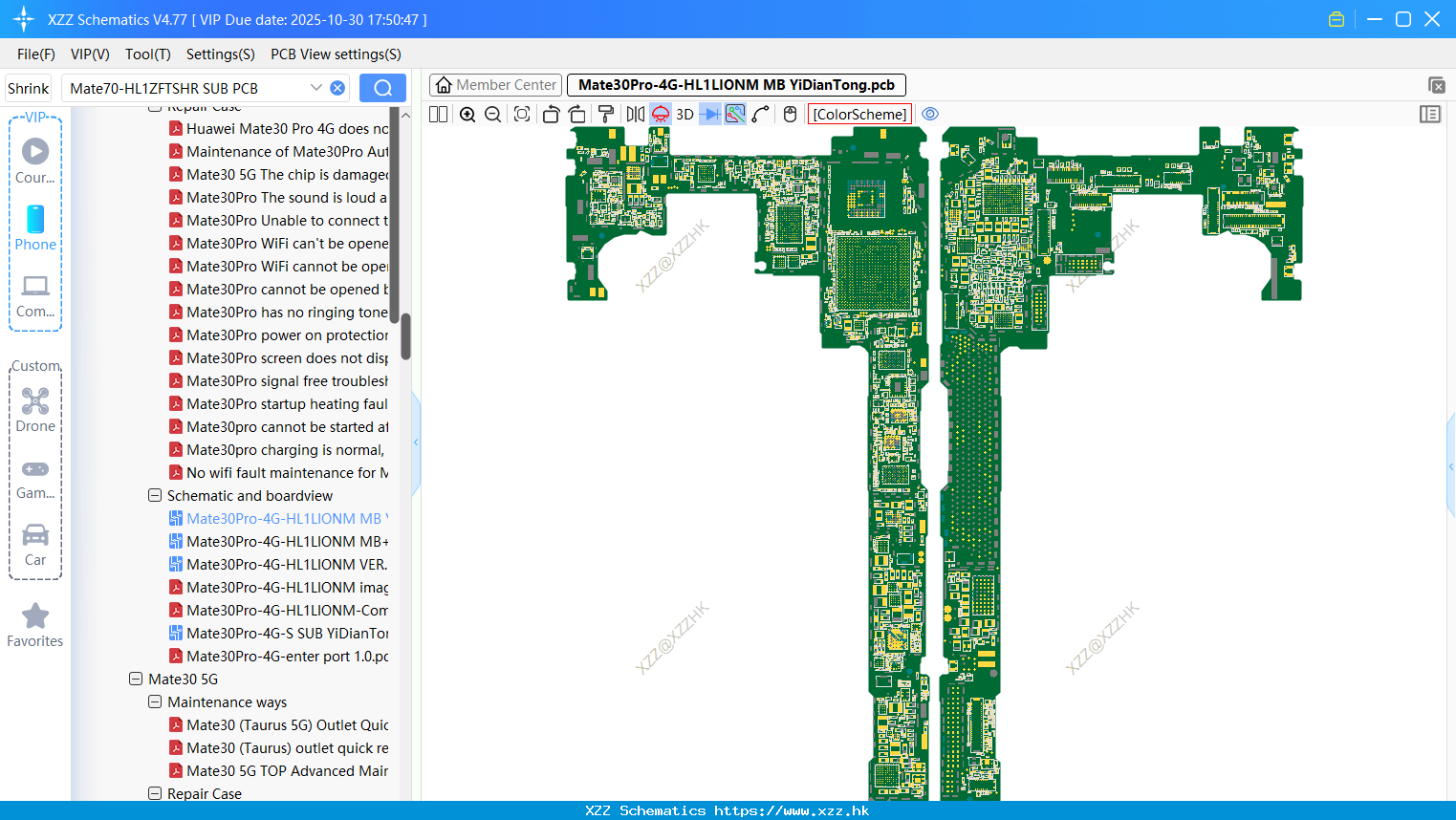
Task: Click the Shrink button
Action: click(x=29, y=88)
